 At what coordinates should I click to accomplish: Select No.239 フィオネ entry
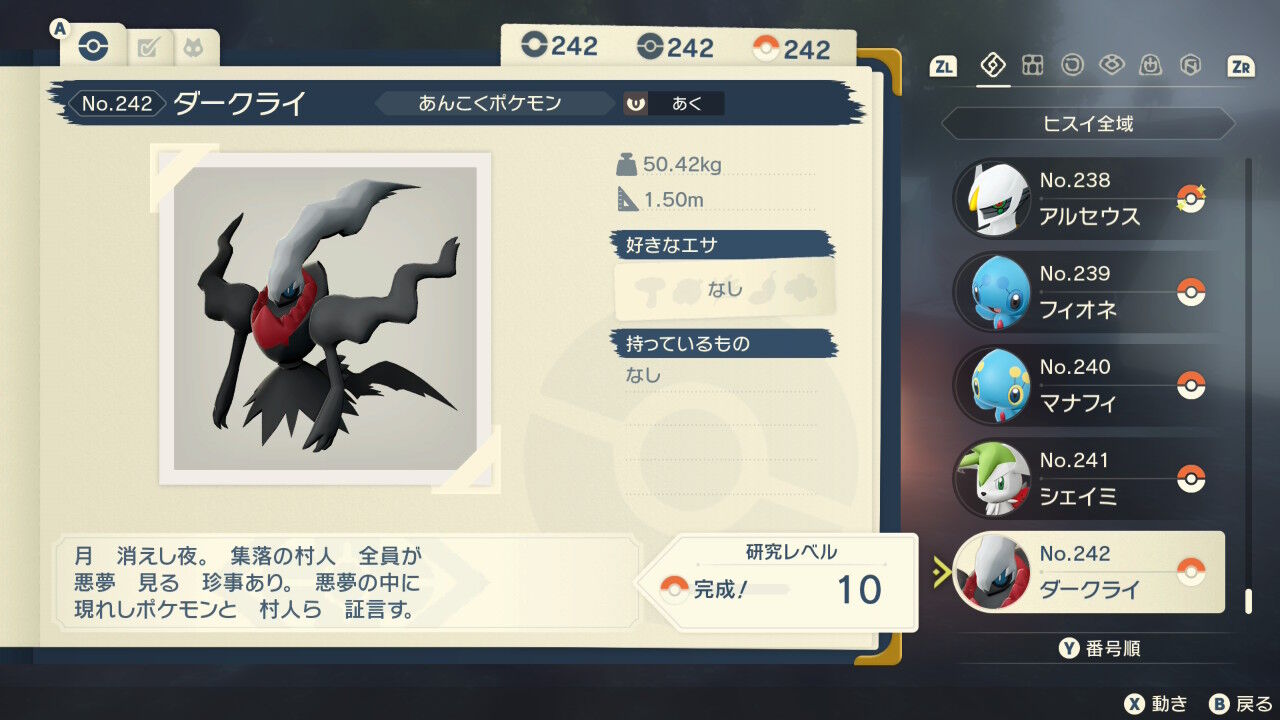(1088, 291)
